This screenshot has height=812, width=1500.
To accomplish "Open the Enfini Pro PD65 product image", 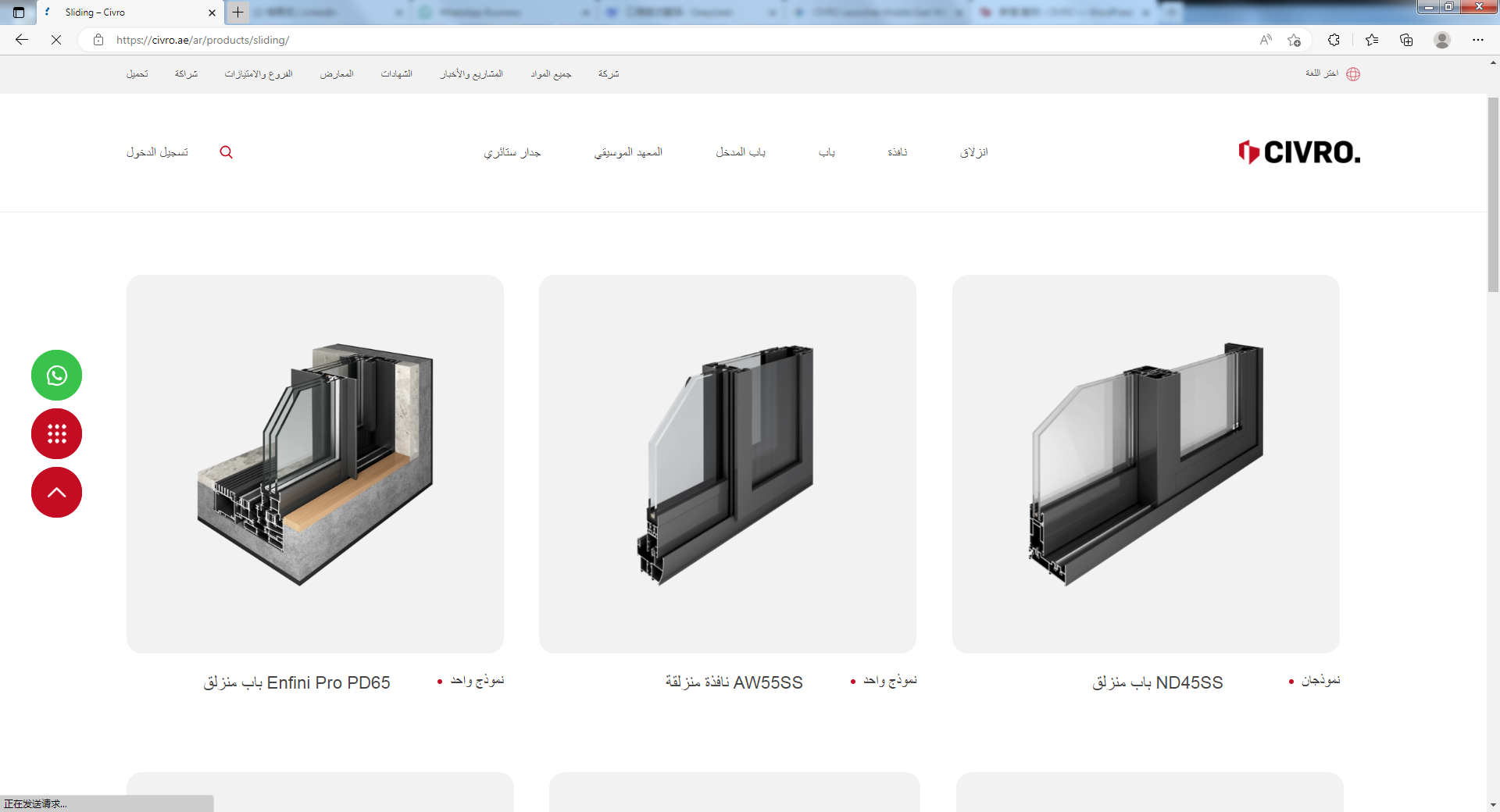I will click(x=315, y=464).
